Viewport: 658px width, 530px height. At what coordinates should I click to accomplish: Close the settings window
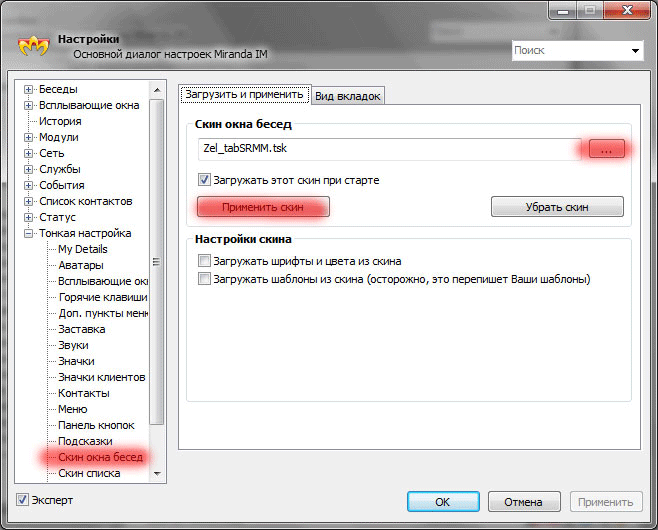627,10
